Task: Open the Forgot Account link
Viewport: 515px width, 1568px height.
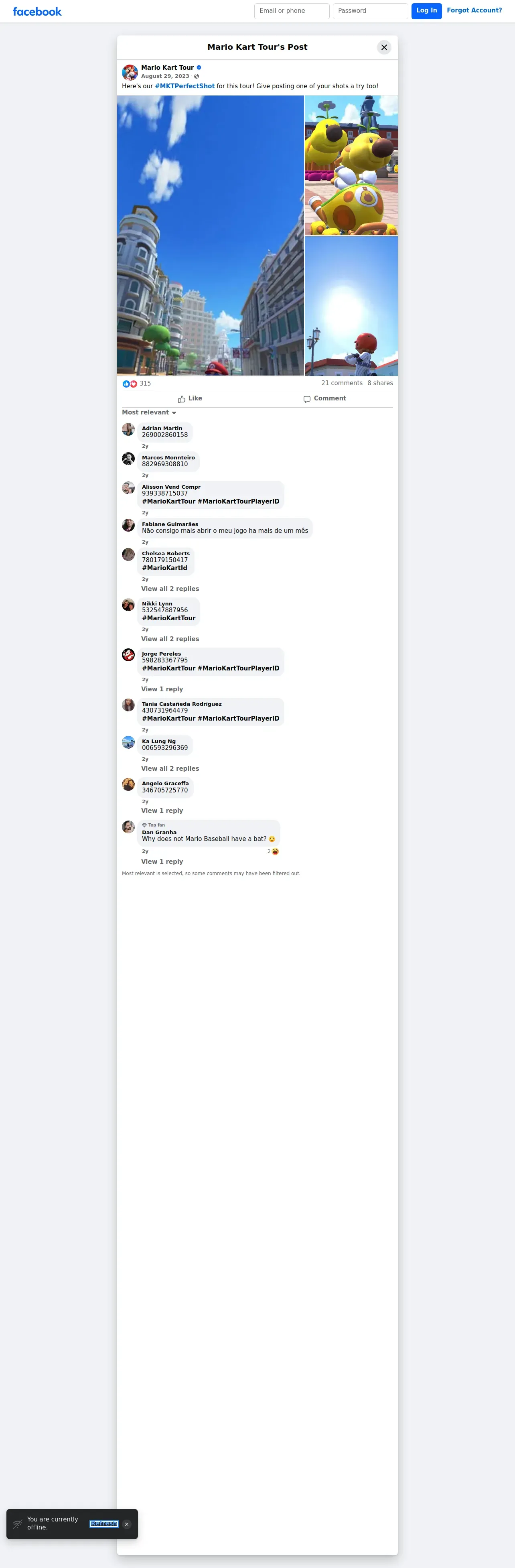Action: (474, 10)
